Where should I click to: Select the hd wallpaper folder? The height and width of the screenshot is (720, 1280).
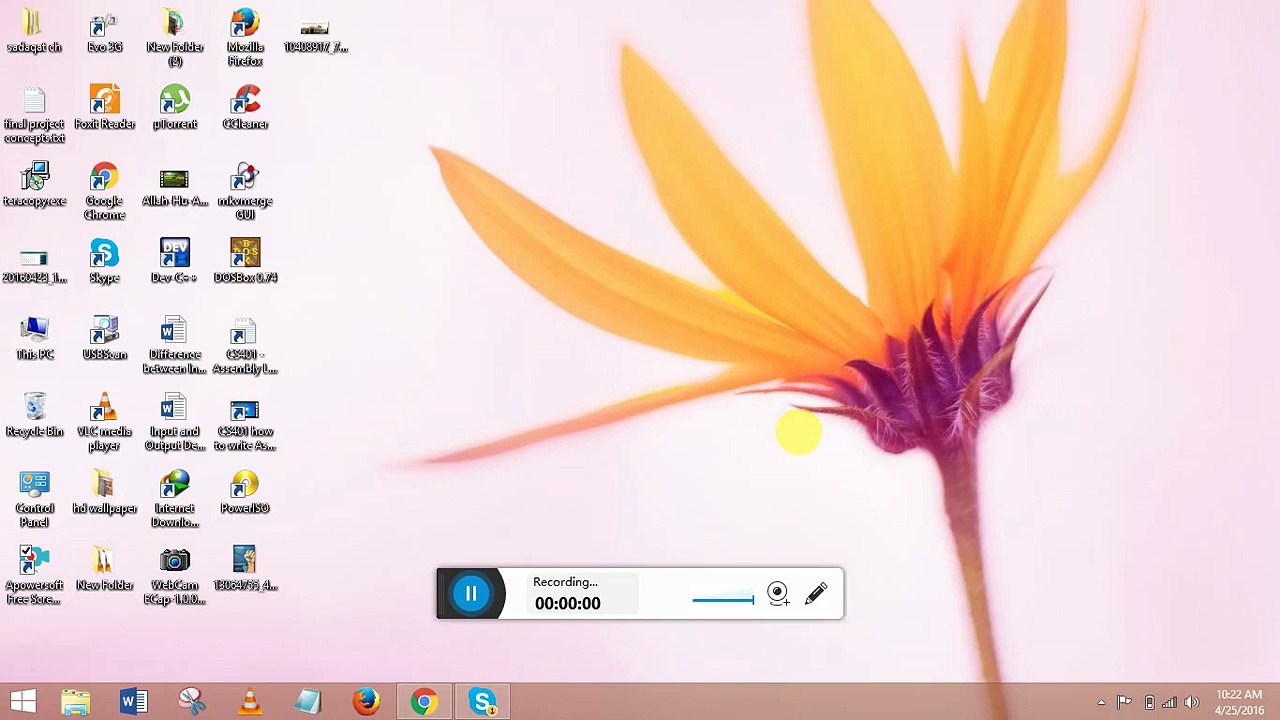[x=104, y=493]
